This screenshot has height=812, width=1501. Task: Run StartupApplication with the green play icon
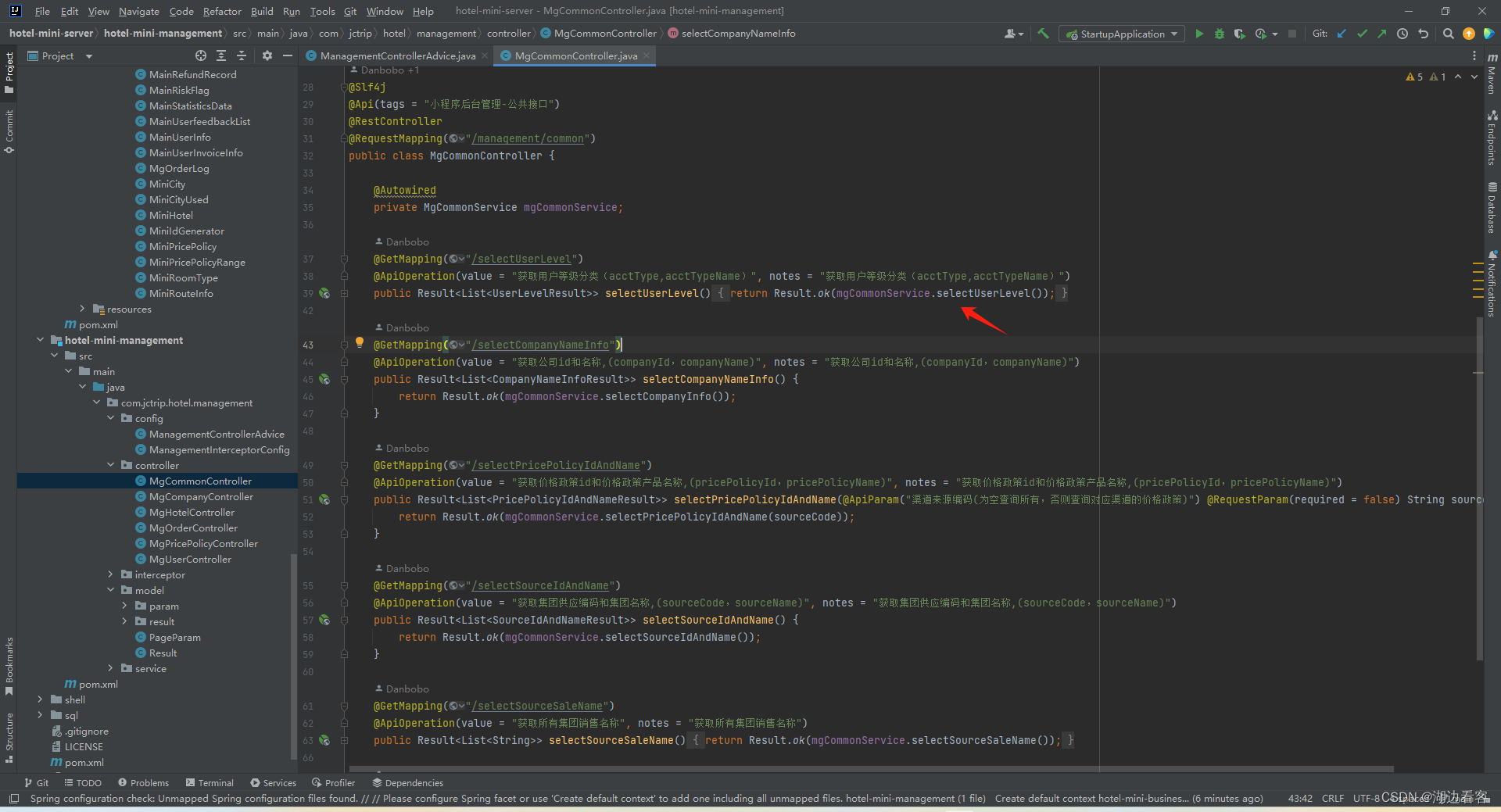(1199, 34)
